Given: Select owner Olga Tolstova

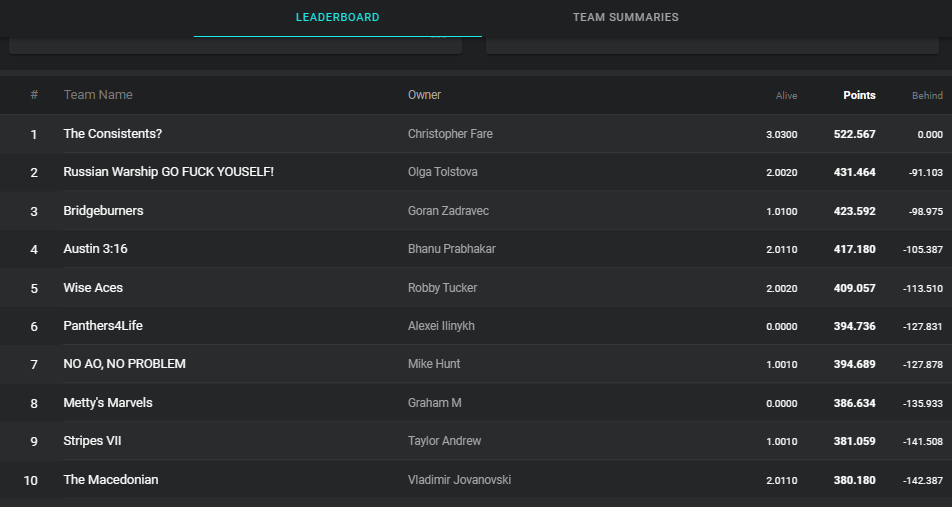Looking at the screenshot, I should 443,172.
